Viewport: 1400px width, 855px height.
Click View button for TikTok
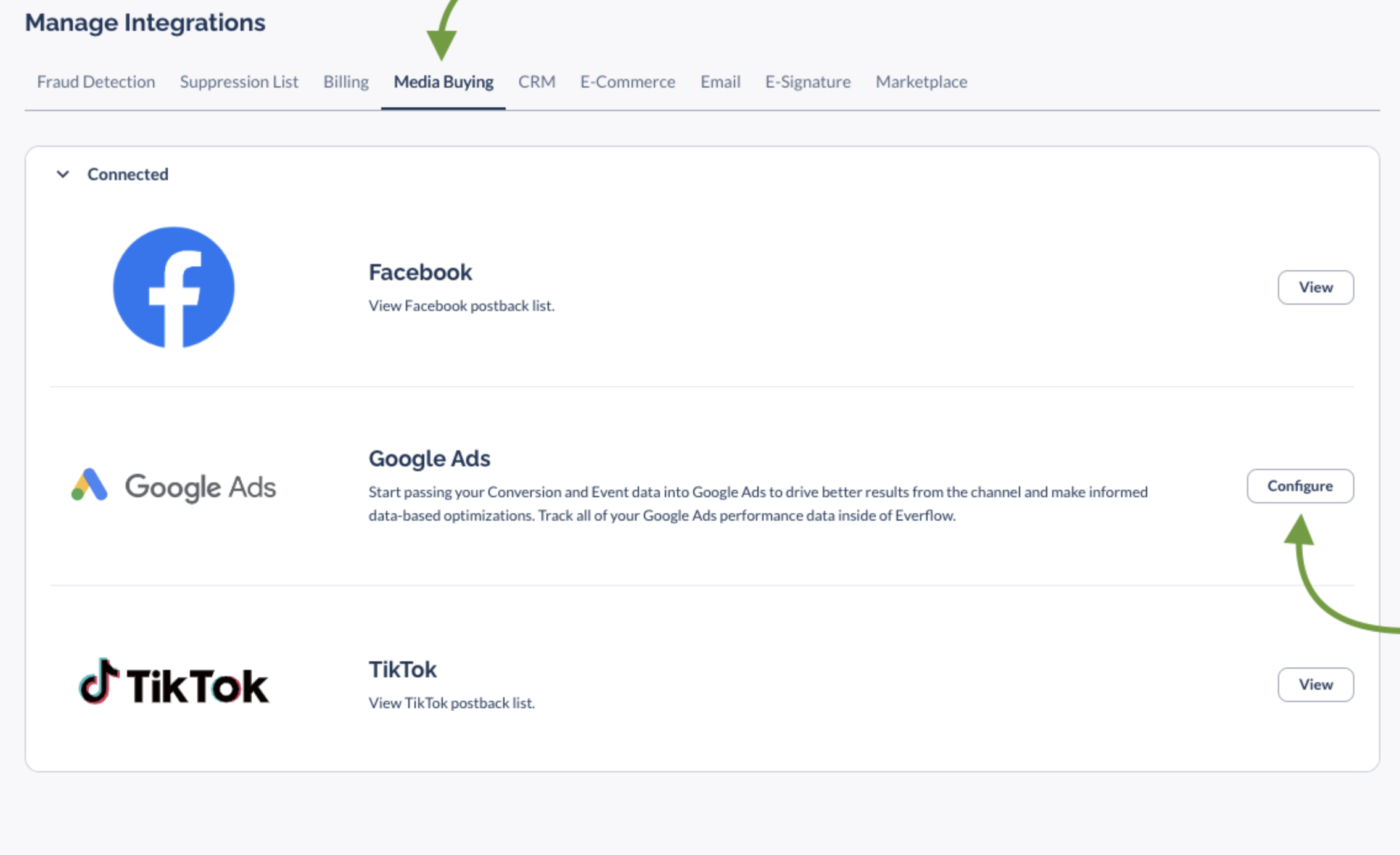[x=1315, y=685]
